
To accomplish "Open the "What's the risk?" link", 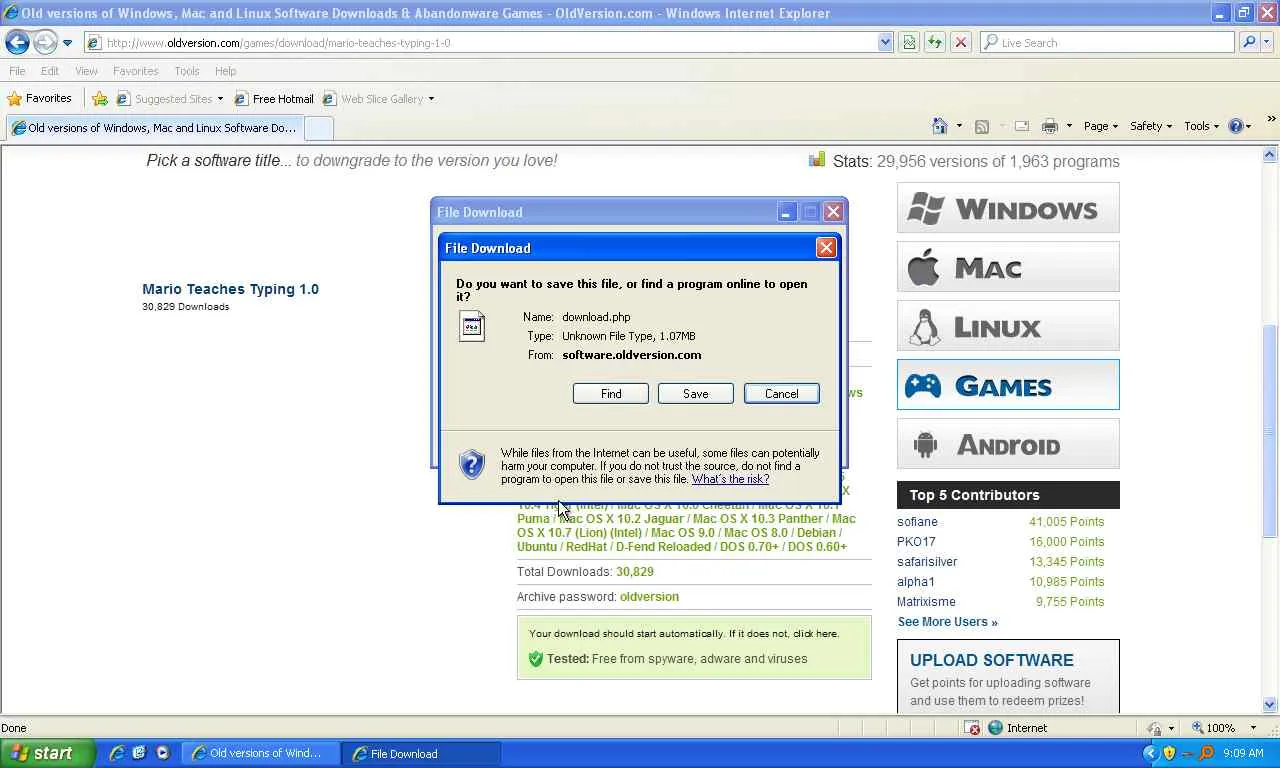I will (x=730, y=479).
